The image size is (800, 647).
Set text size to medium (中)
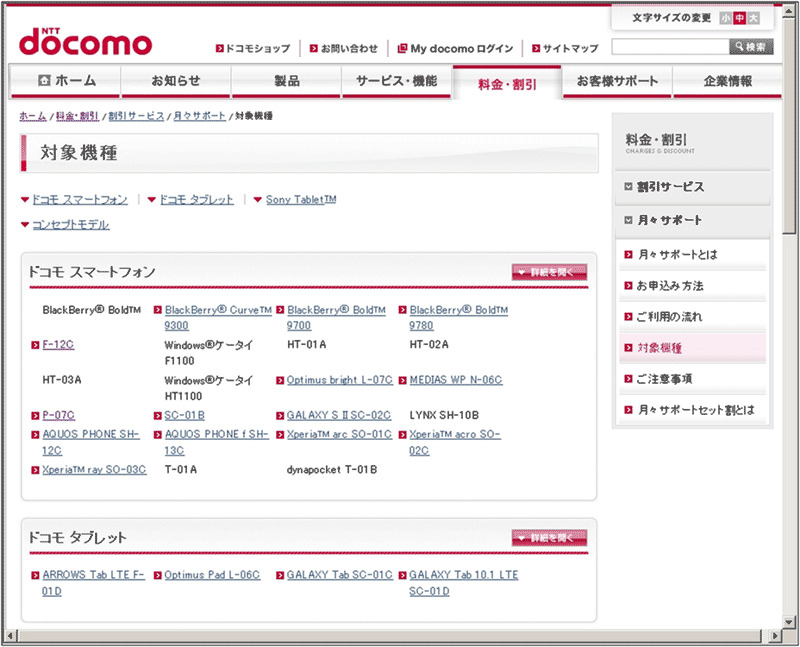pos(739,18)
